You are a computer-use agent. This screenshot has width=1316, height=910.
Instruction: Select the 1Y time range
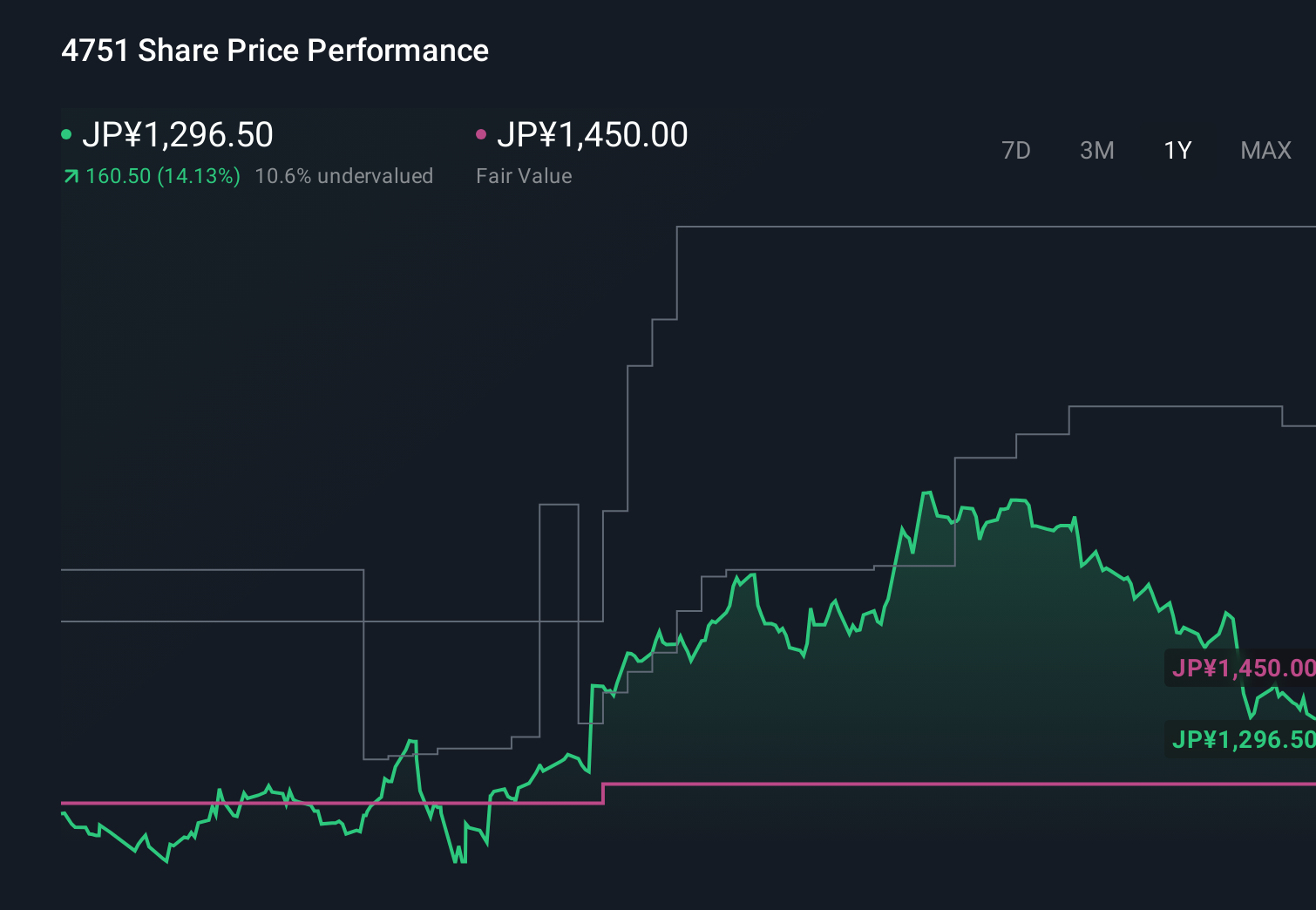click(x=1177, y=150)
